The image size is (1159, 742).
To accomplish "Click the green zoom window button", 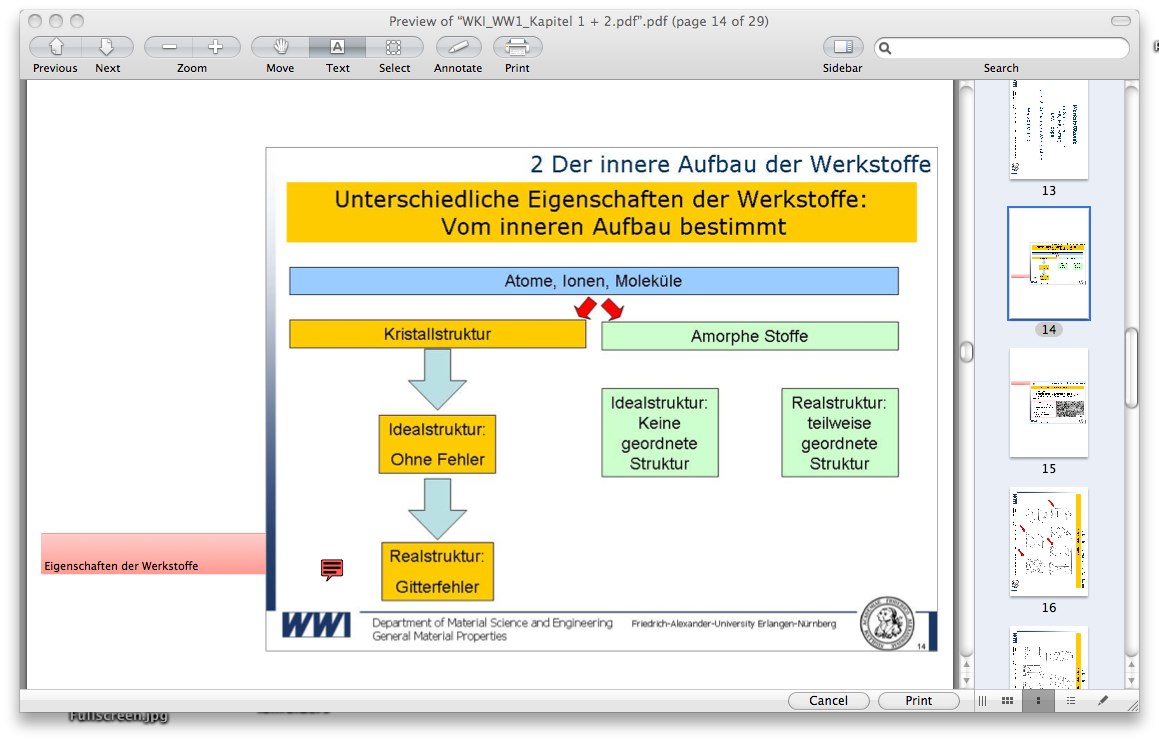I will [x=77, y=21].
